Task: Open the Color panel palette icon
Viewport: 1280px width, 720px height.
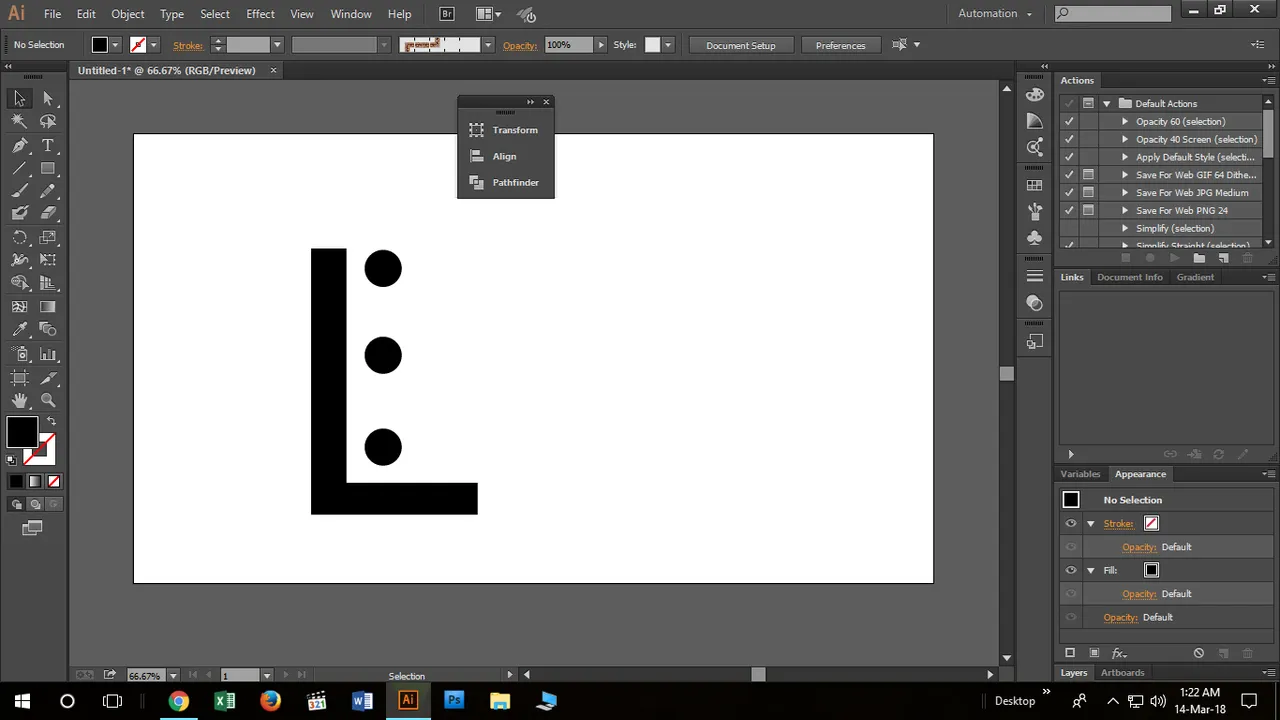Action: pos(1035,95)
